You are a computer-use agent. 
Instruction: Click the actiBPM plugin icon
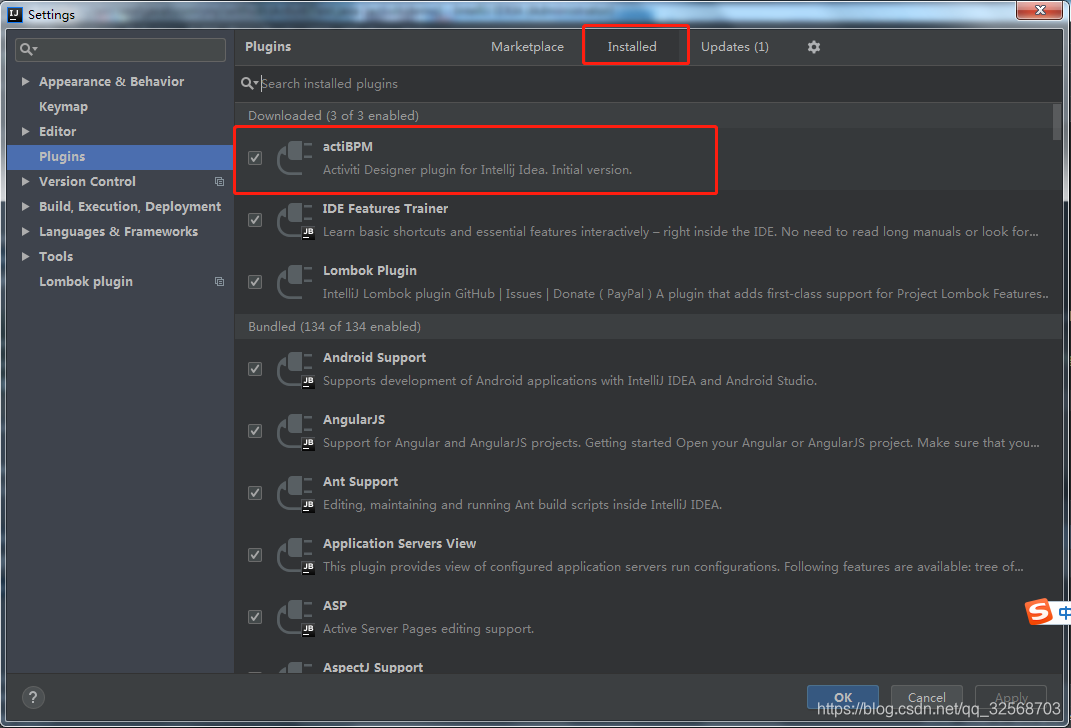(294, 158)
